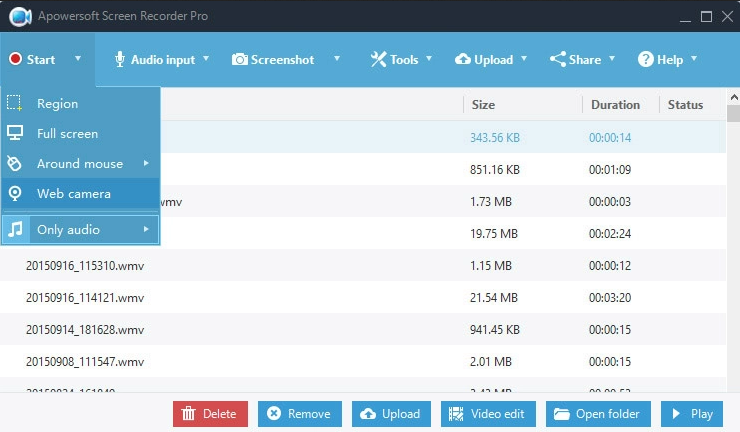Click the 00:03:20 duration cell

pos(610,298)
